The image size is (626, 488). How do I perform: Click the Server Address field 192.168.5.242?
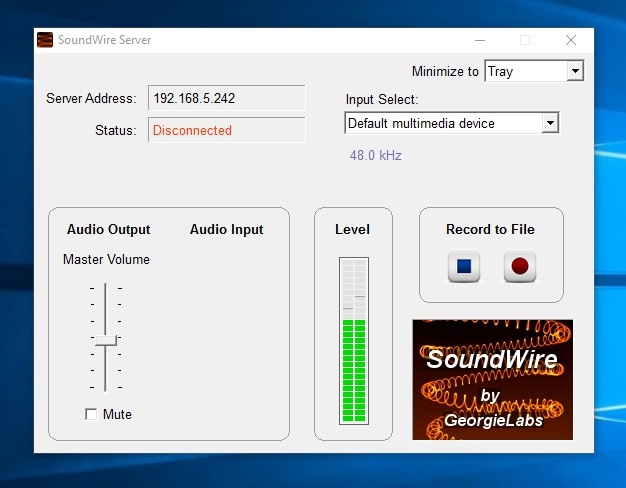(x=226, y=98)
